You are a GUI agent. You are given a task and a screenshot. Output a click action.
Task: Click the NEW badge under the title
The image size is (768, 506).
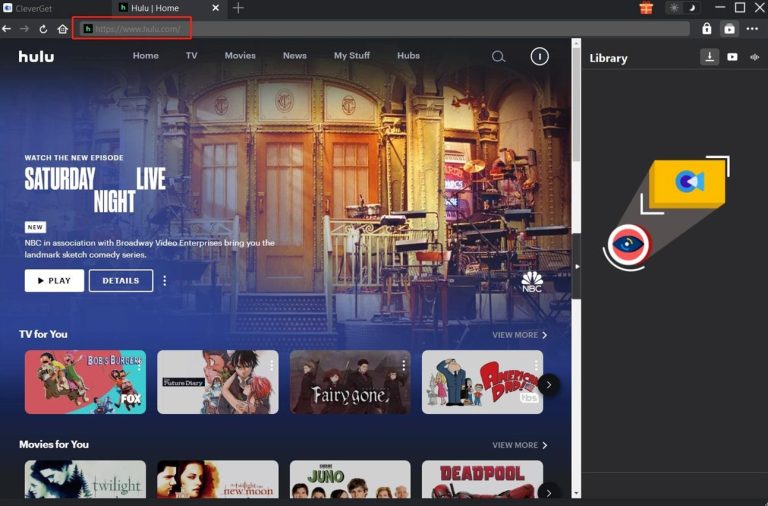[x=35, y=227]
